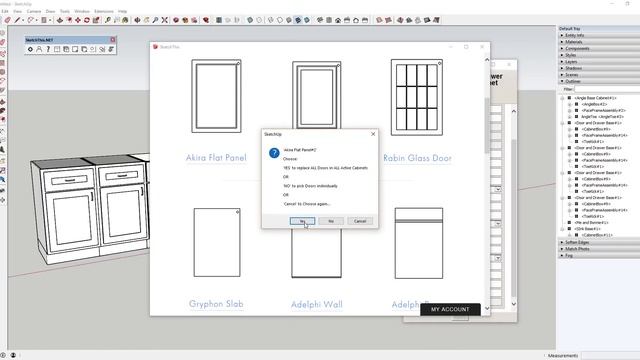Screen dimensions: 640x360
Task: Open the Line tool dropdown arrow
Action: coord(23,20)
